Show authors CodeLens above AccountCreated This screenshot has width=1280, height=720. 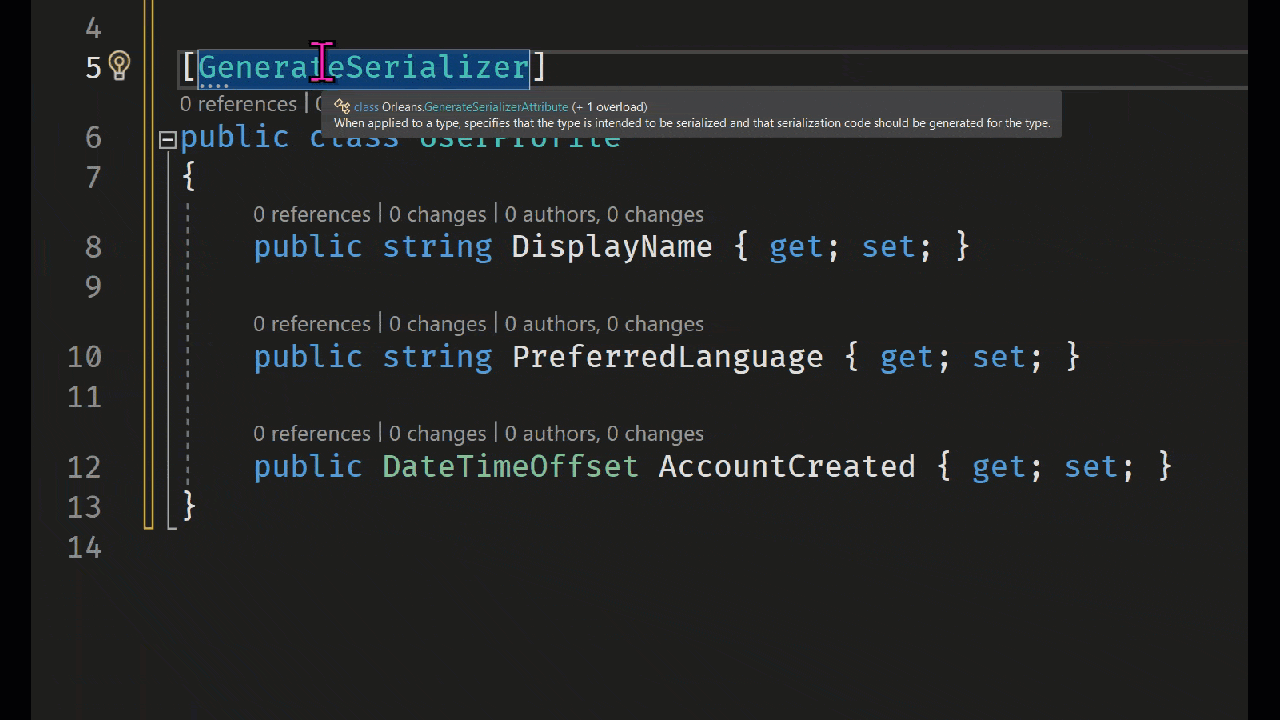(604, 434)
